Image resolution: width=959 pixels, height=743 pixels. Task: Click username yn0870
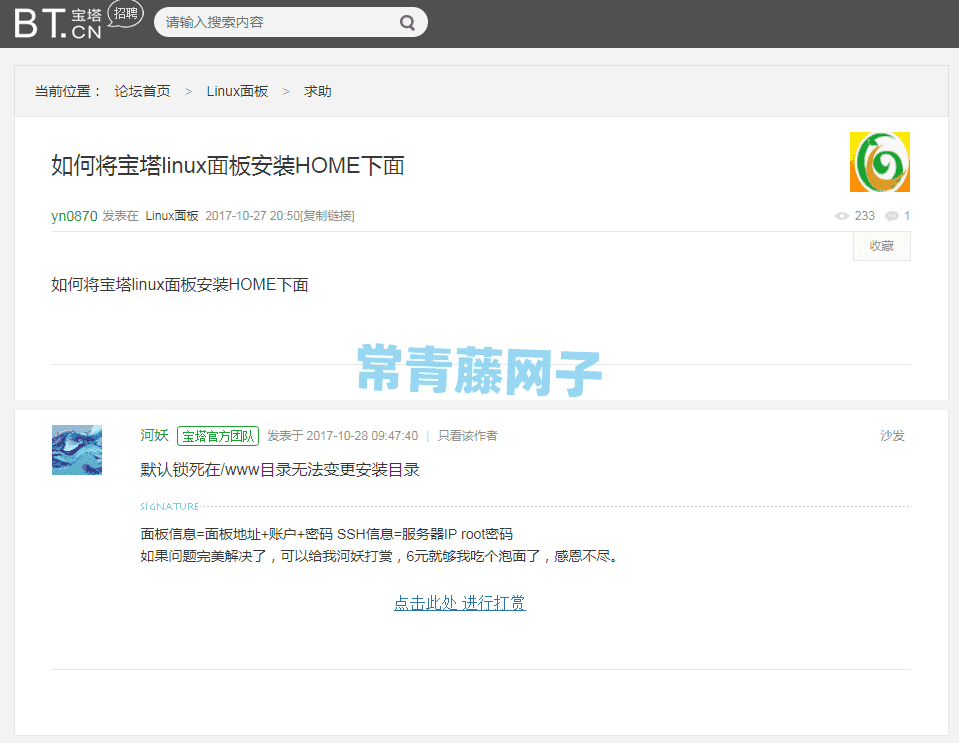point(74,215)
